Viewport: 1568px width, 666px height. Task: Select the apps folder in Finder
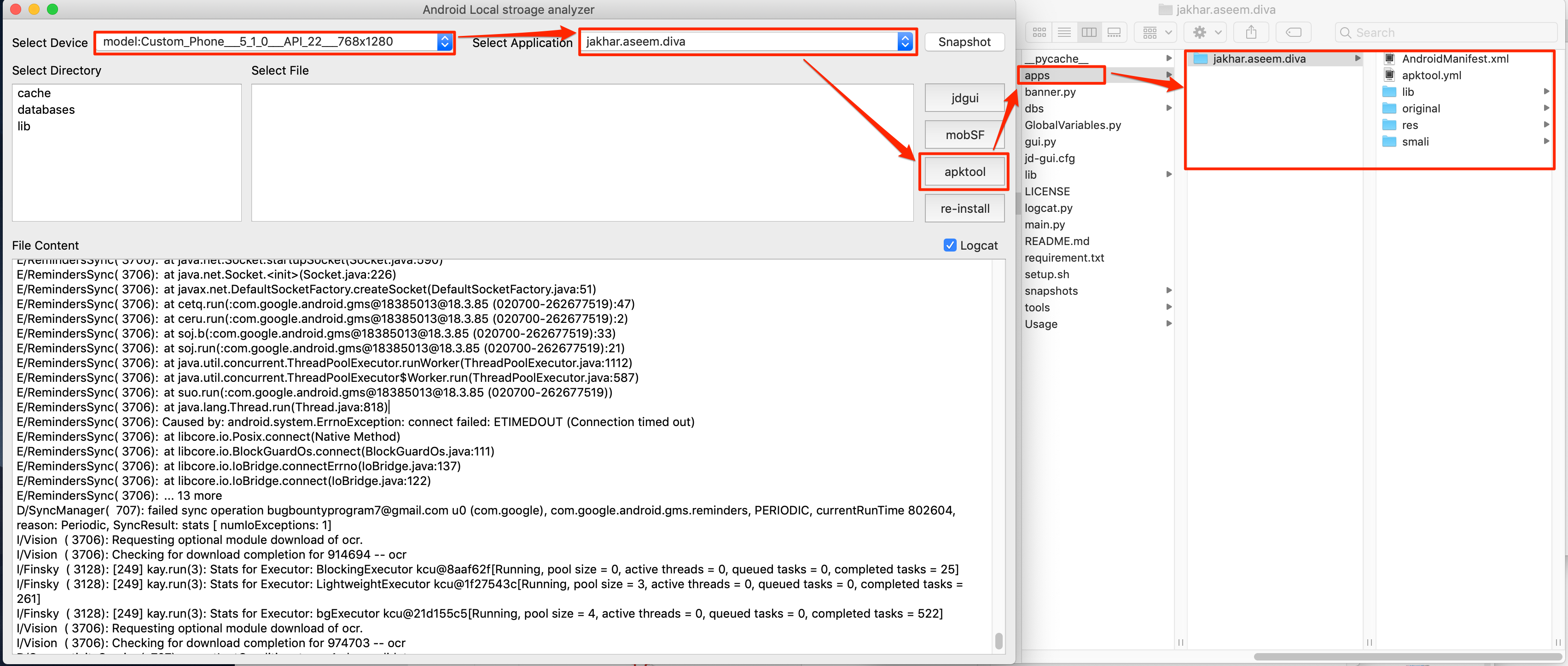(1037, 76)
